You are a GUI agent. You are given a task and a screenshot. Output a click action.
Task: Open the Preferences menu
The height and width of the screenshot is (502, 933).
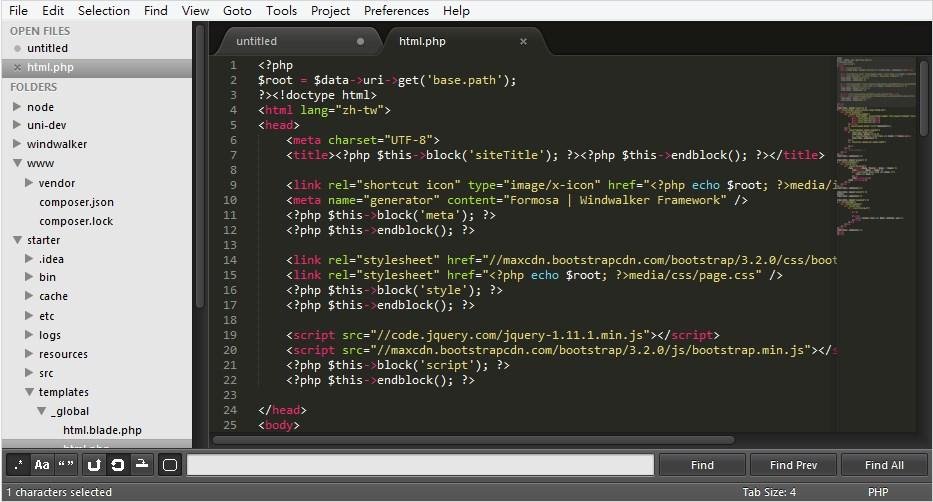point(396,10)
